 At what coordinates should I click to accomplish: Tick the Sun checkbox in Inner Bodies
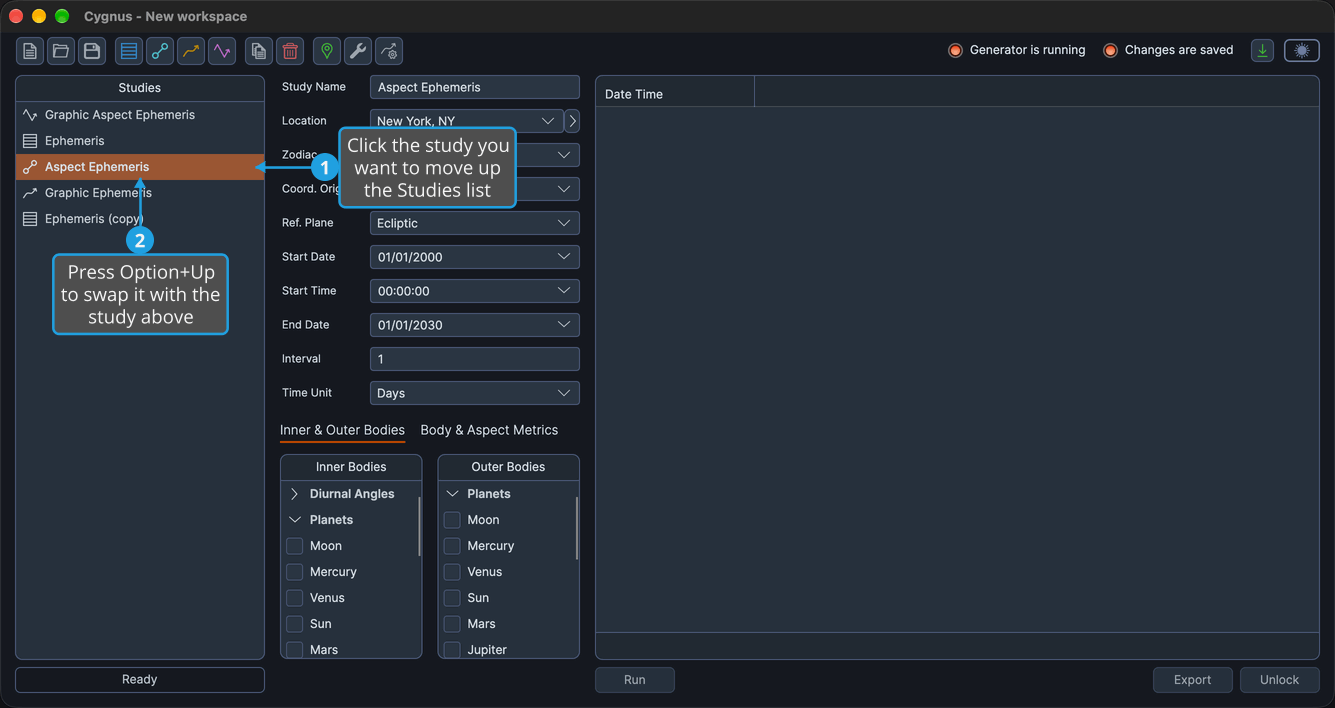coord(295,624)
